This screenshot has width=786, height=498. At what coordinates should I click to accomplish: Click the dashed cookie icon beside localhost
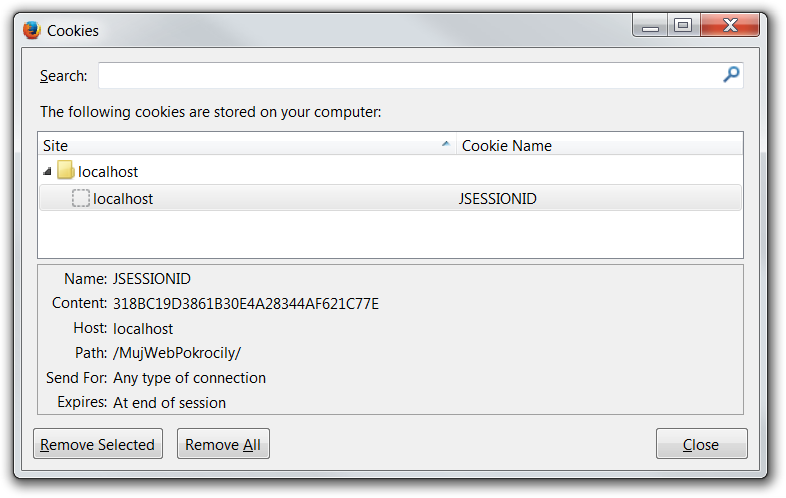click(81, 199)
